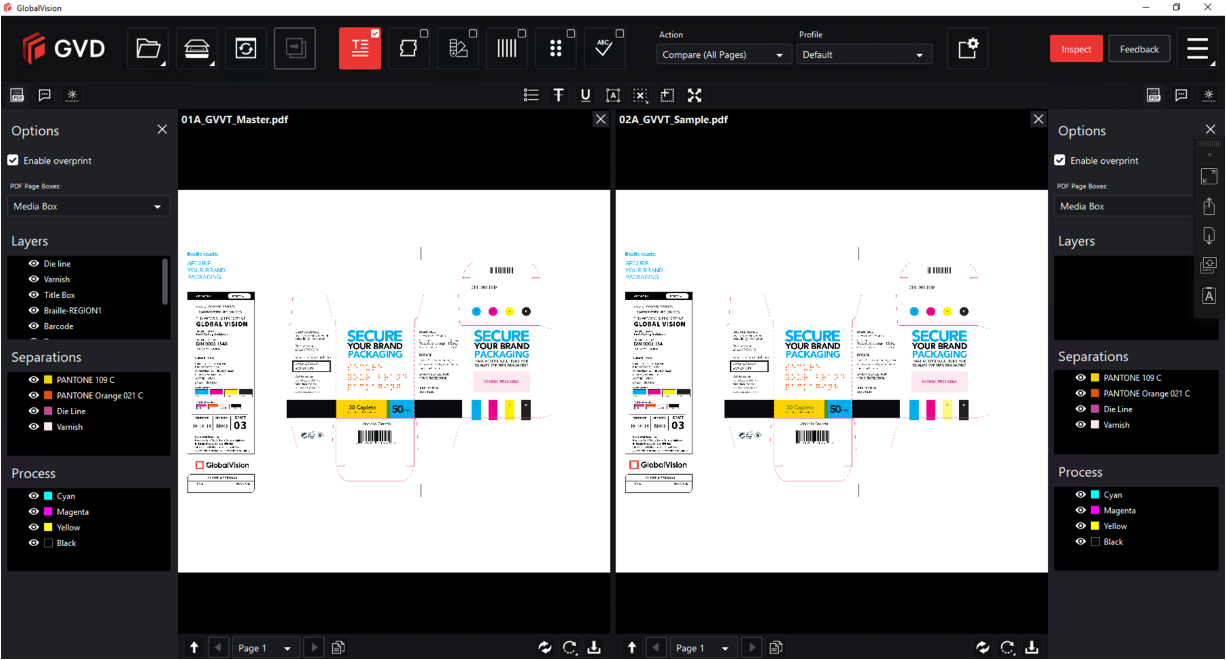Click the PANTONE 109 C swatch in left Separations

tap(48, 380)
